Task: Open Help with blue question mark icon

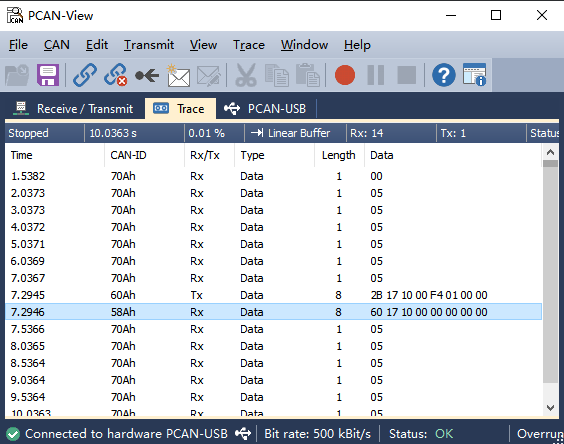Action: click(444, 75)
